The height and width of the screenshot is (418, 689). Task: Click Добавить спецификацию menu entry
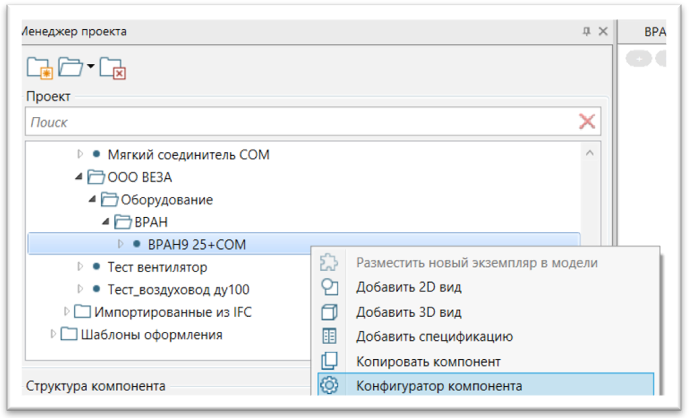point(435,336)
